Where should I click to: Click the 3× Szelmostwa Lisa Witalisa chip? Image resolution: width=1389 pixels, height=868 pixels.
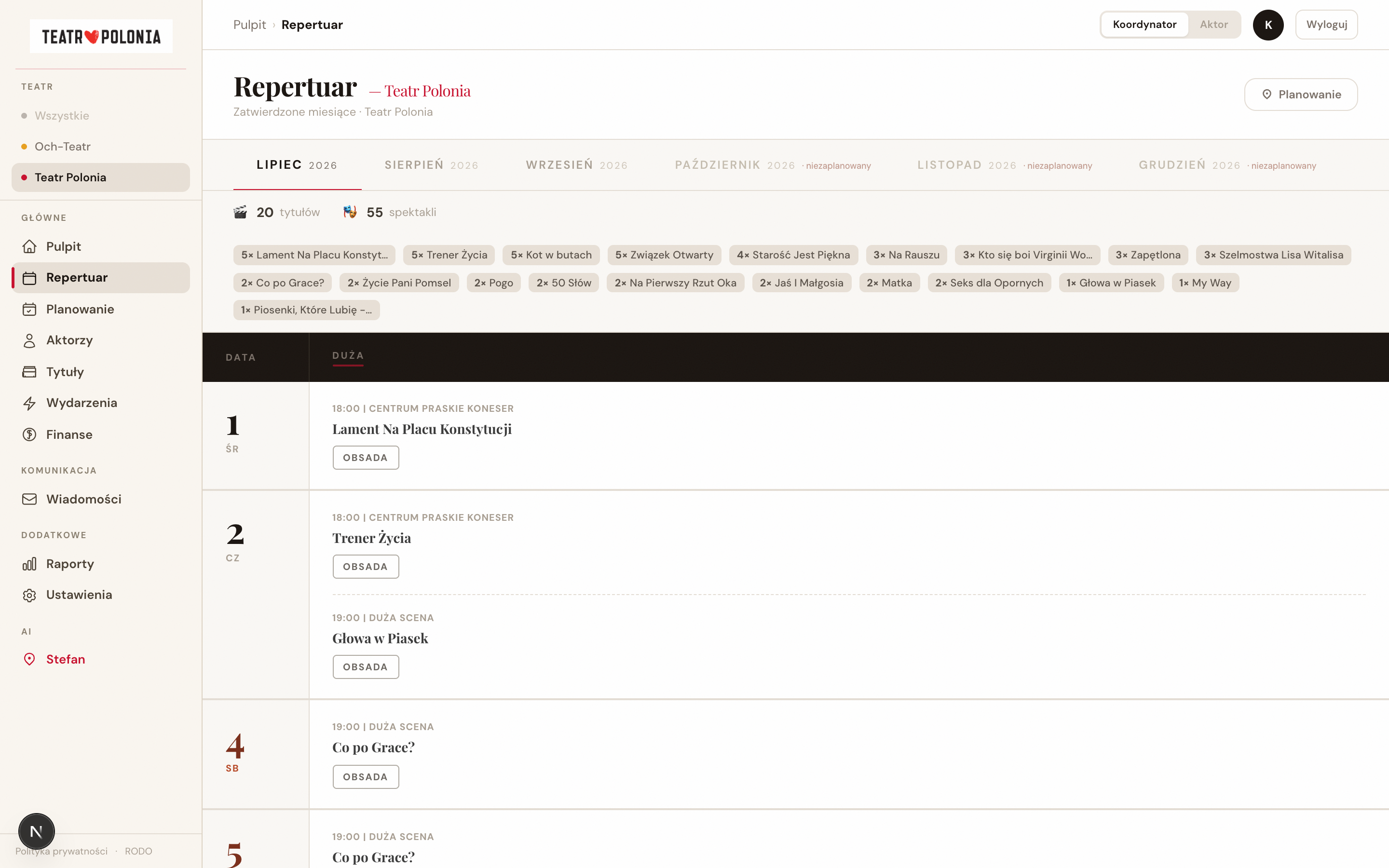click(1274, 255)
